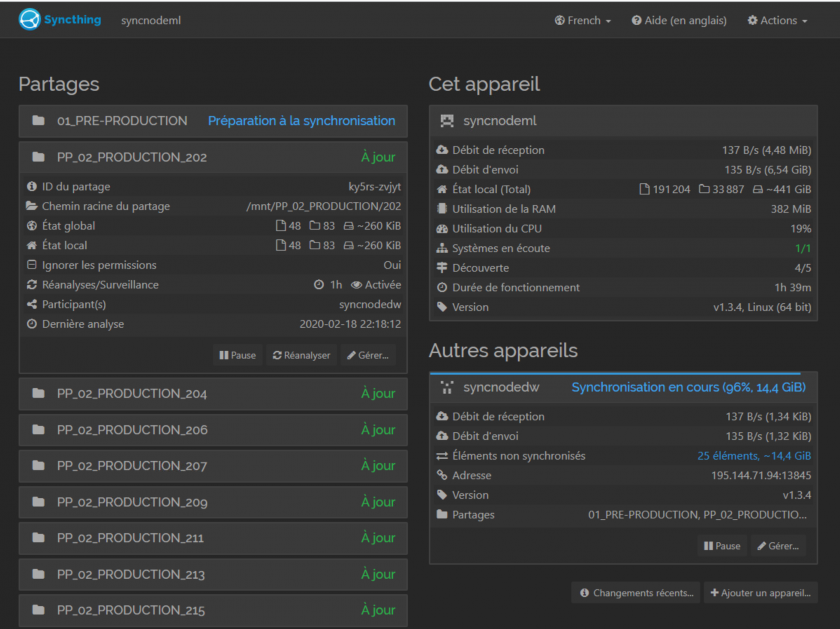Viewport: 840px width, 629px height.
Task: Click the Réanalyser button
Action: (302, 355)
